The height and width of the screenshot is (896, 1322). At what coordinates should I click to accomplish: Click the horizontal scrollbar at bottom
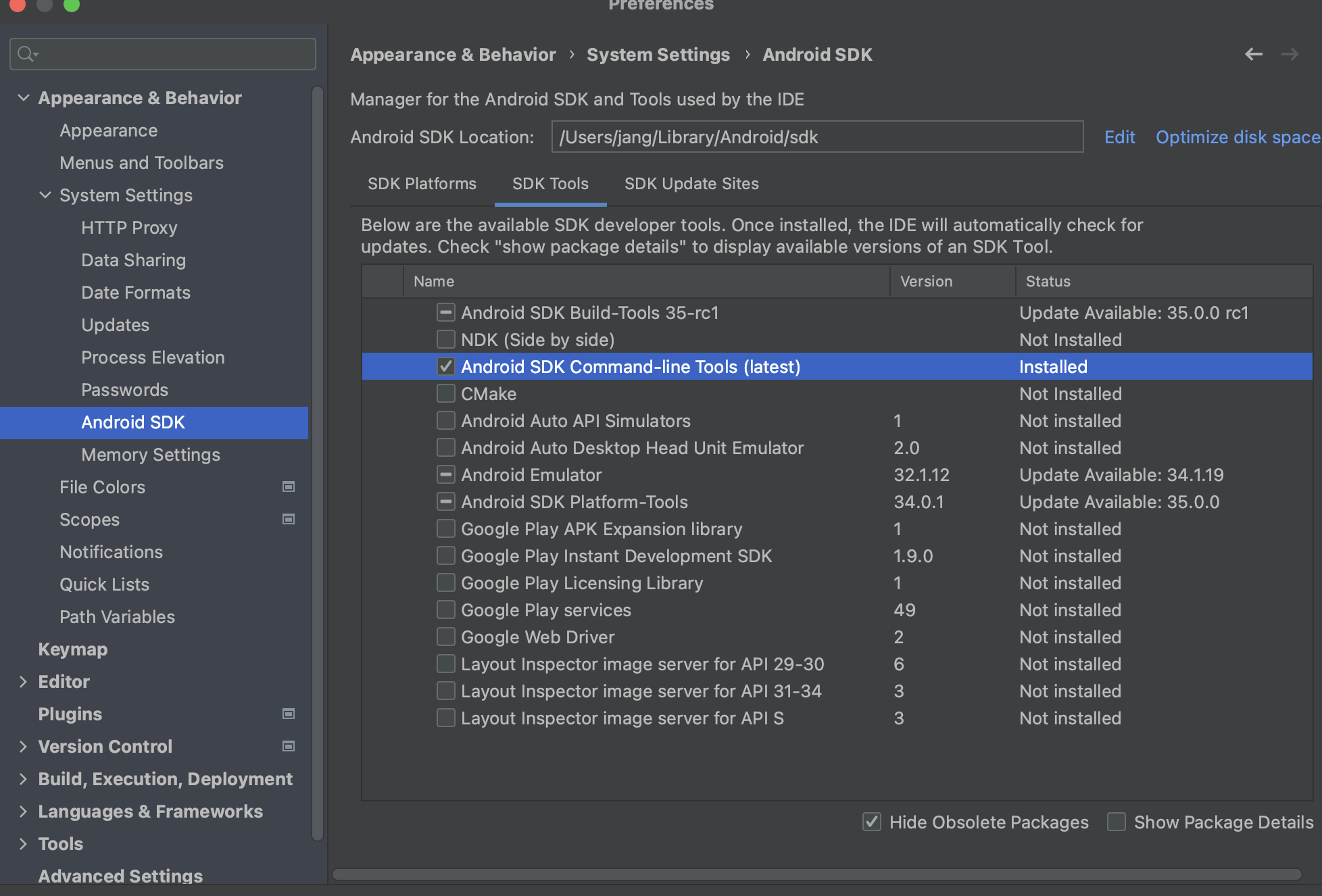816,874
